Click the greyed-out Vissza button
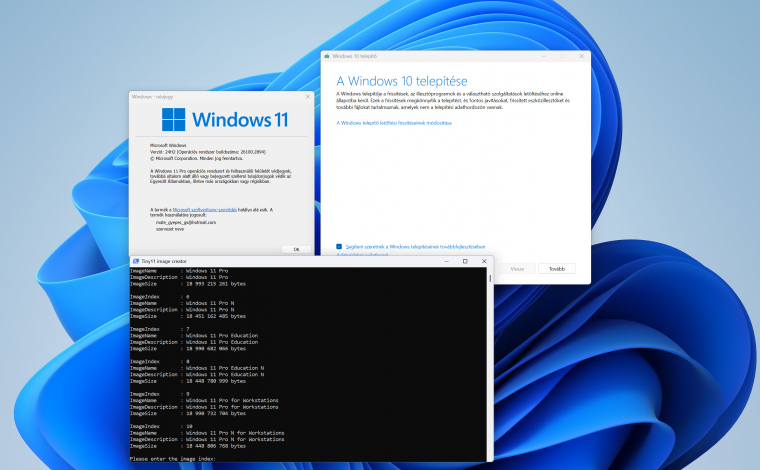This screenshot has height=470, width=760. coord(517,268)
